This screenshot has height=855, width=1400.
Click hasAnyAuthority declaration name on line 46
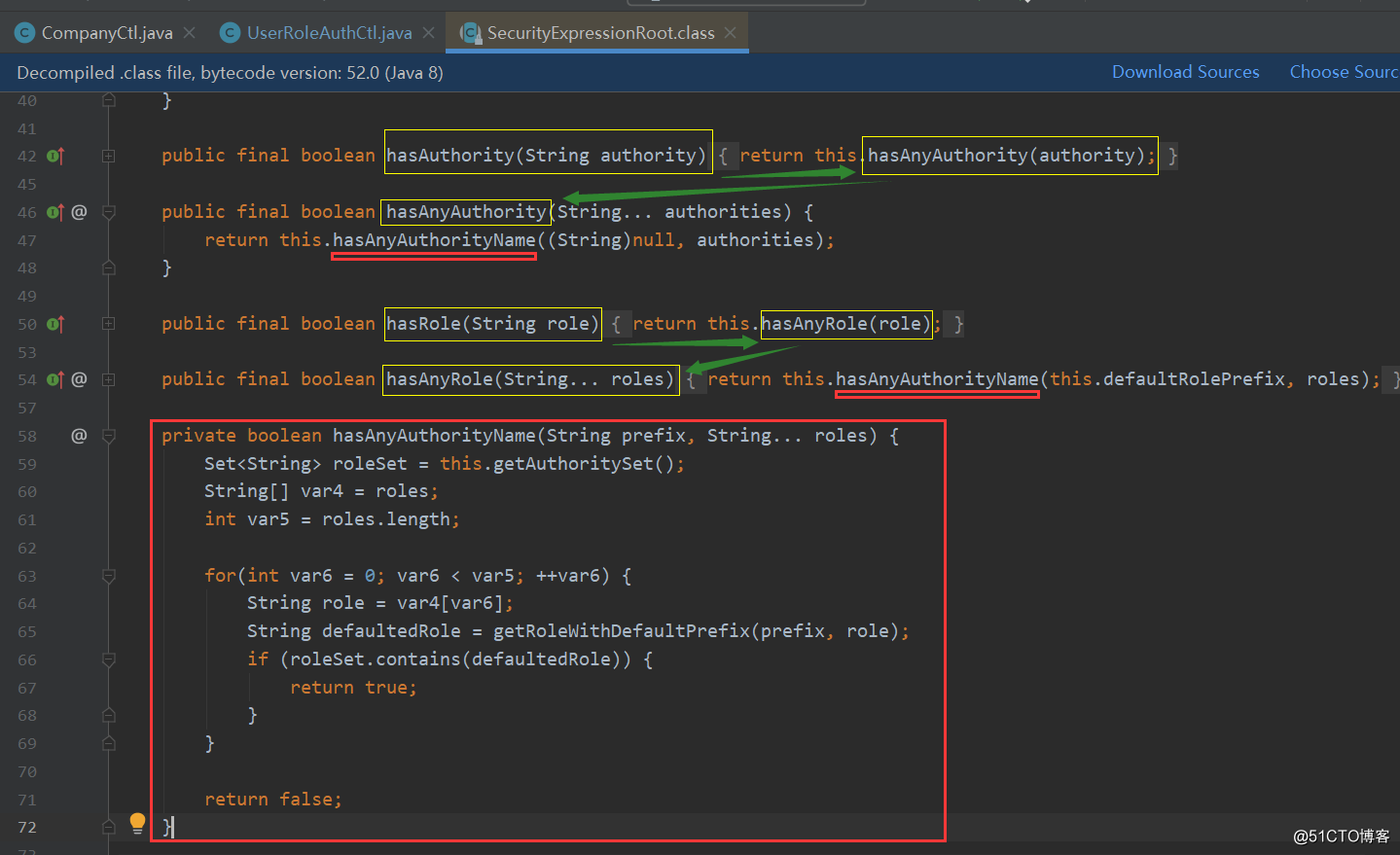[x=466, y=212]
